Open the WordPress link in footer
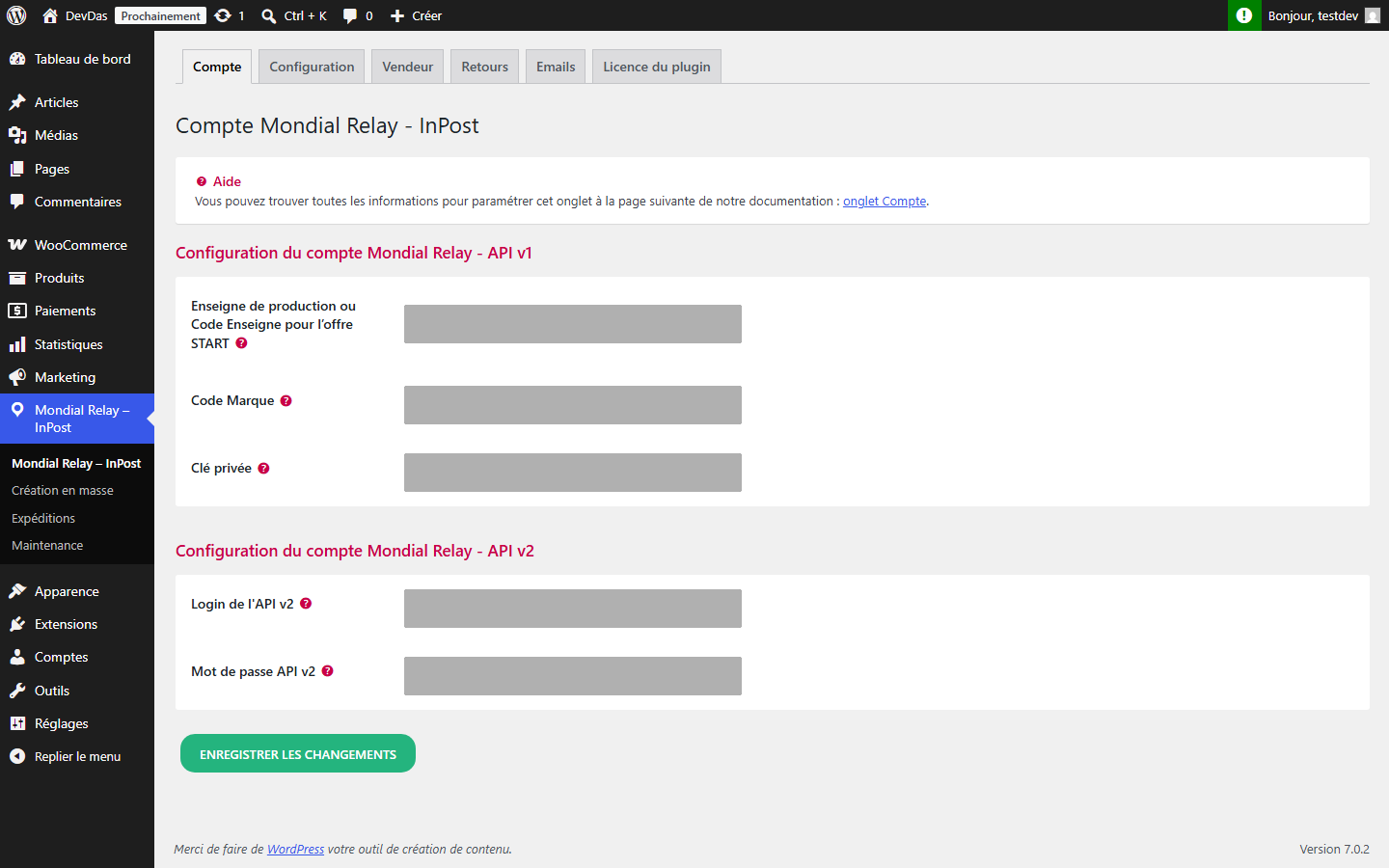Image resolution: width=1389 pixels, height=868 pixels. (x=295, y=850)
